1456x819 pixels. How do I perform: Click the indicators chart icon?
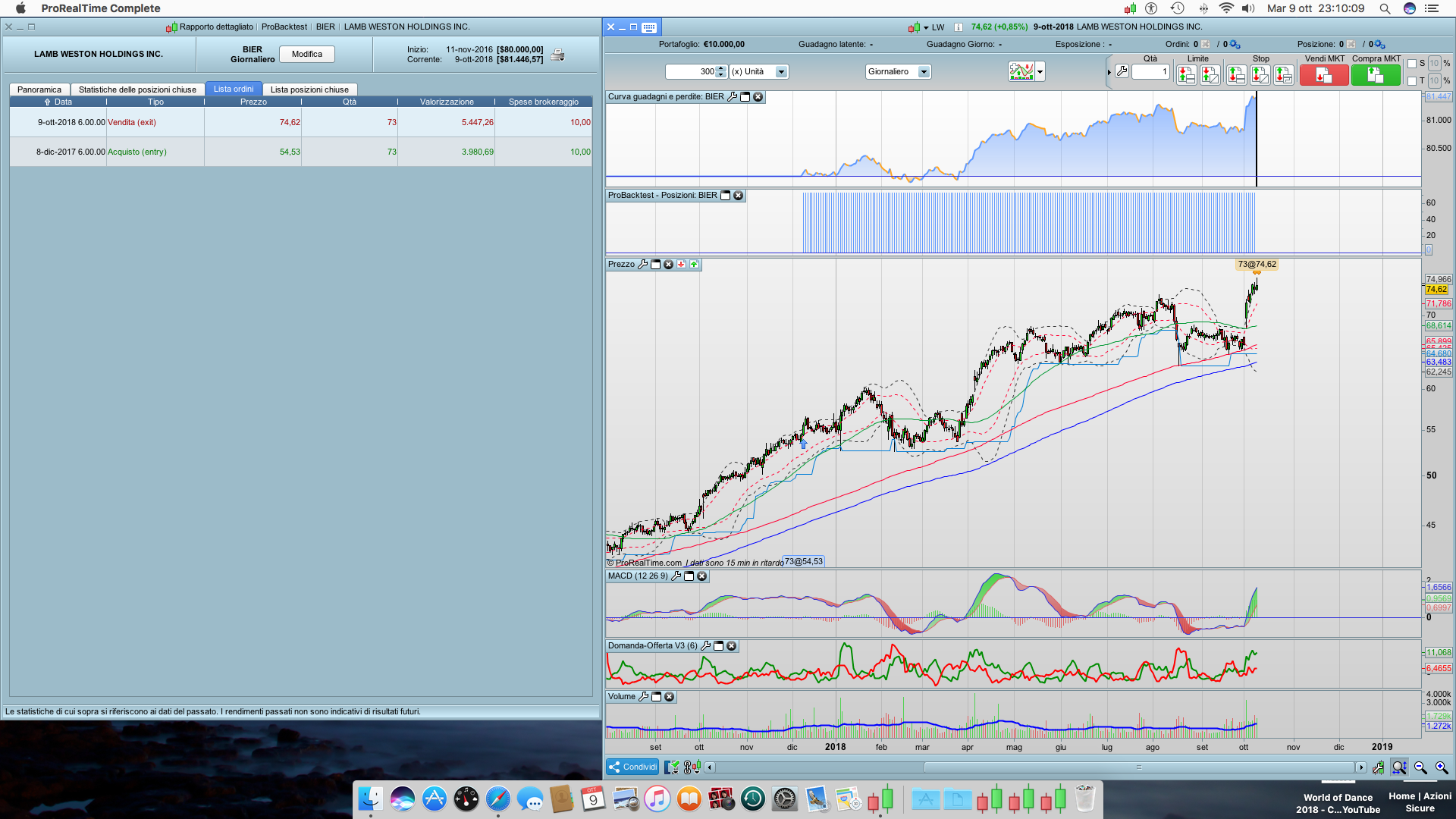coord(1021,71)
